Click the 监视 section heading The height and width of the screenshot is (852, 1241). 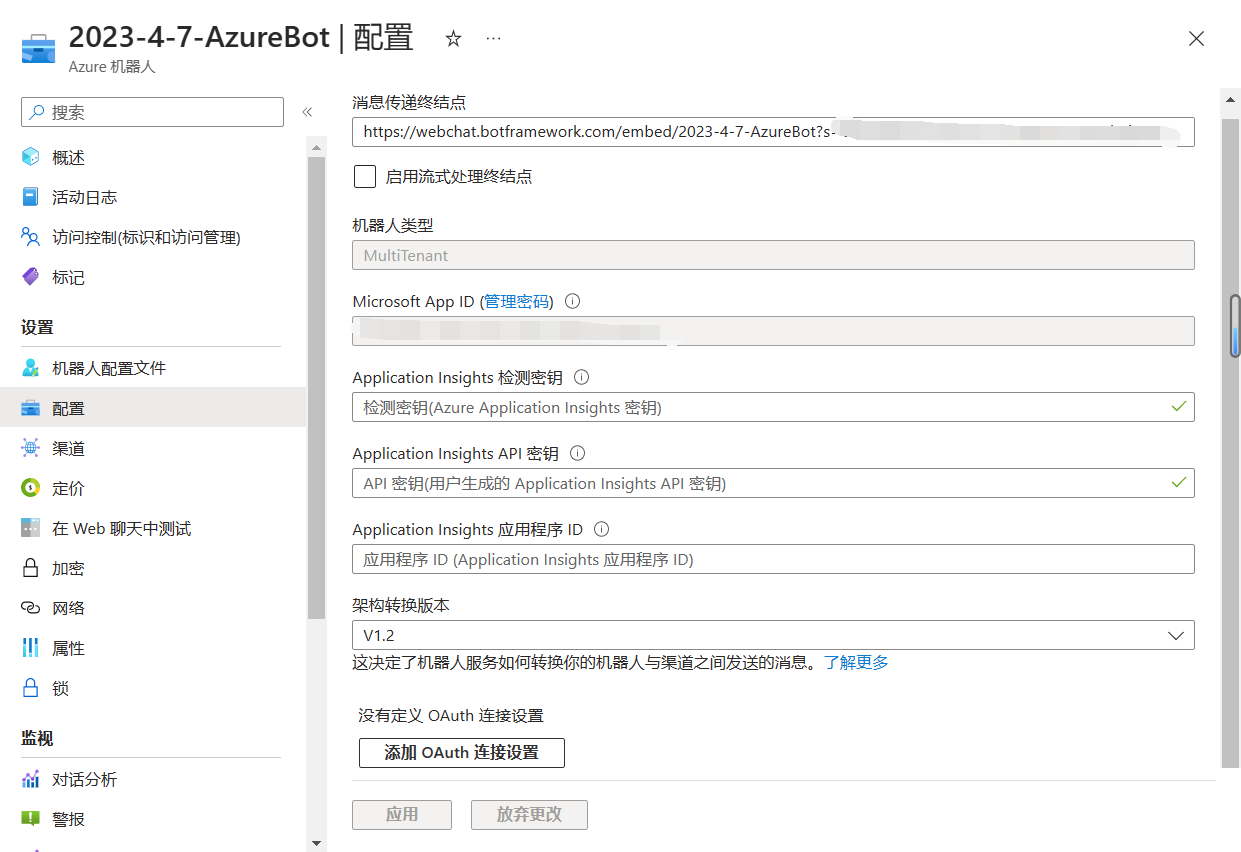(x=37, y=738)
